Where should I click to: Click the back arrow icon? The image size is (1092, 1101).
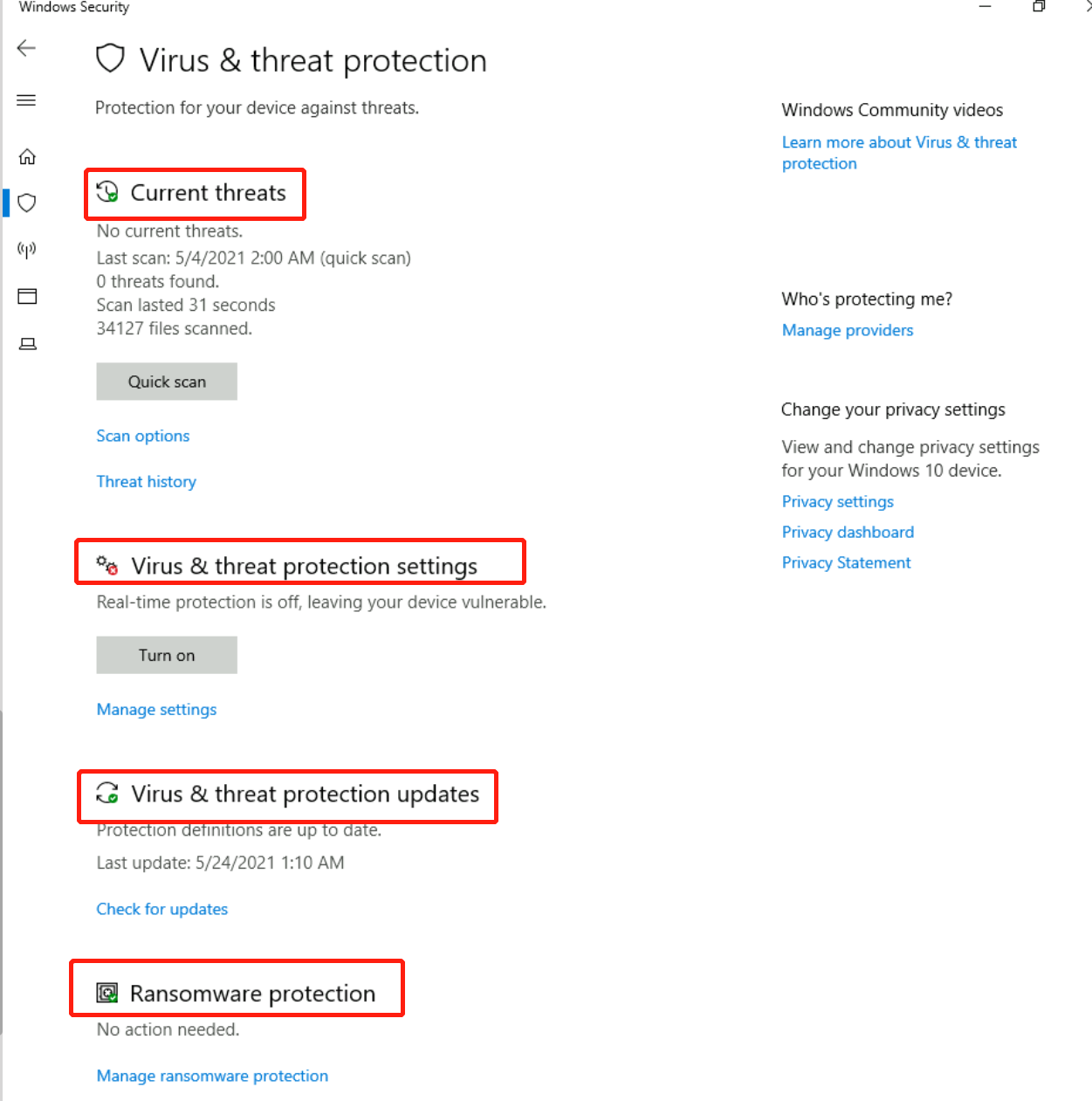point(27,48)
